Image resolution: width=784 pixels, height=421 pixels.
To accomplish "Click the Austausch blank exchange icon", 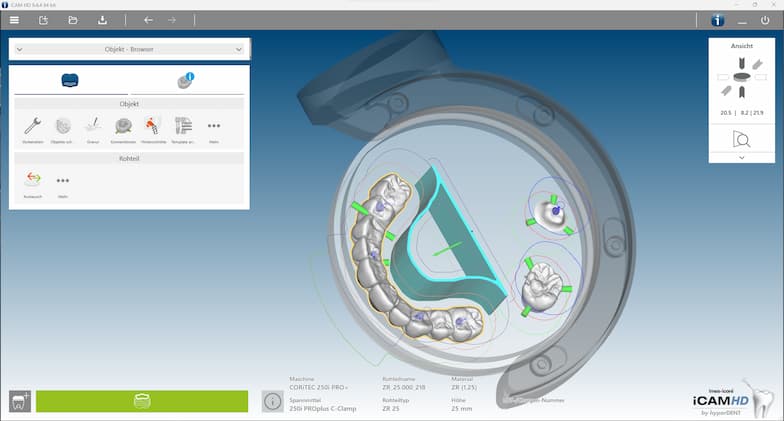I will [x=32, y=180].
